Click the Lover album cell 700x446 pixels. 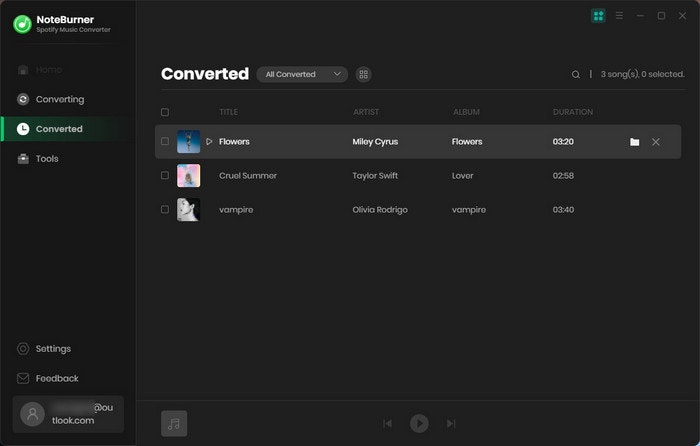(x=462, y=175)
